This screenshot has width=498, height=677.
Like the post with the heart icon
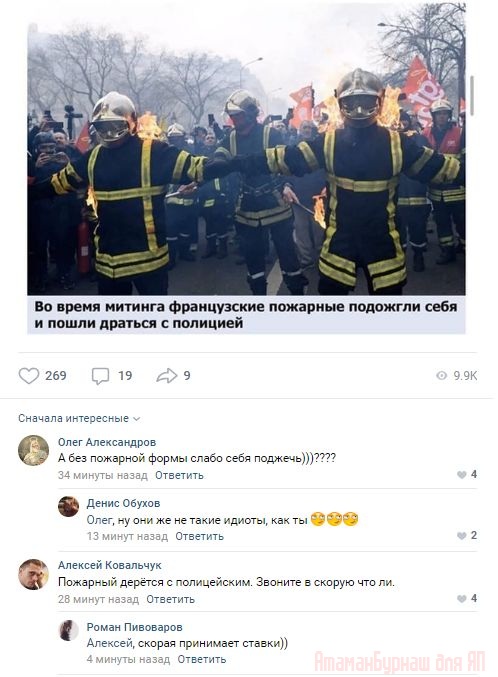point(29,376)
